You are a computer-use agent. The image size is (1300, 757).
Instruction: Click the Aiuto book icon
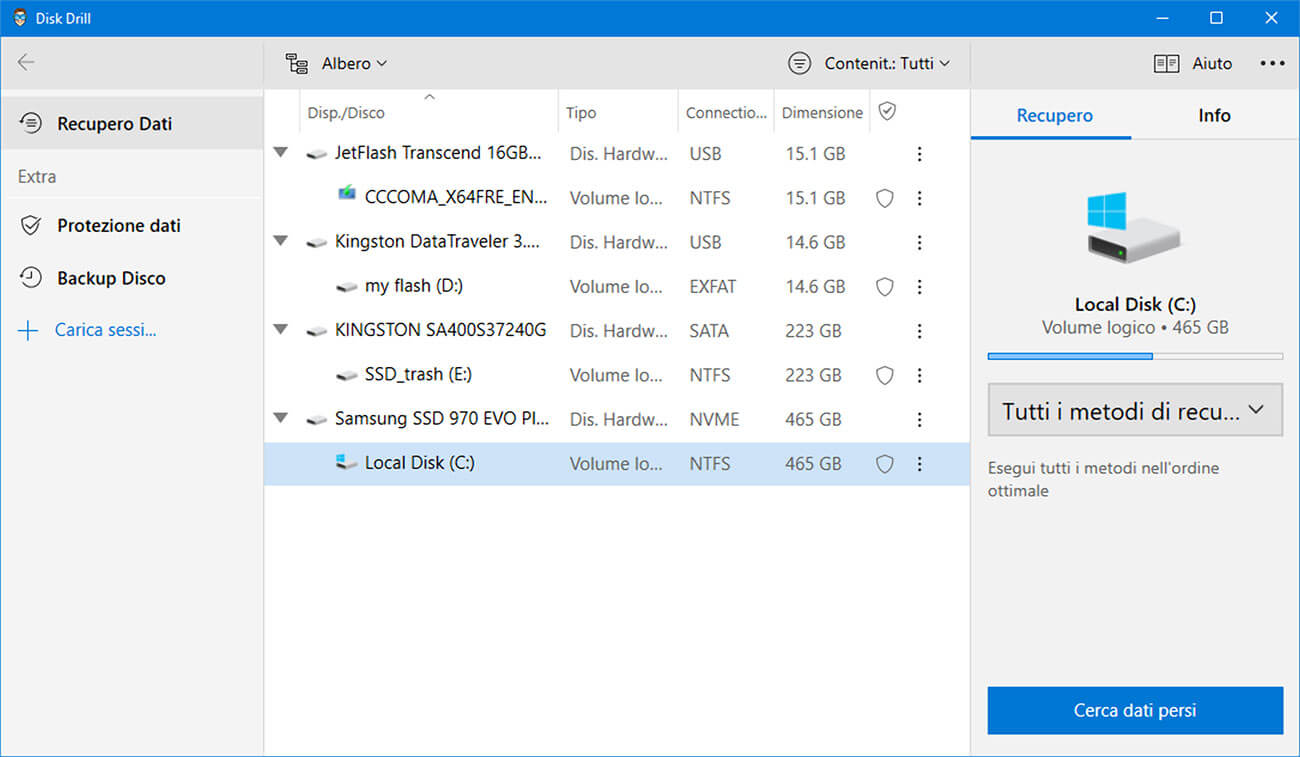coord(1166,63)
